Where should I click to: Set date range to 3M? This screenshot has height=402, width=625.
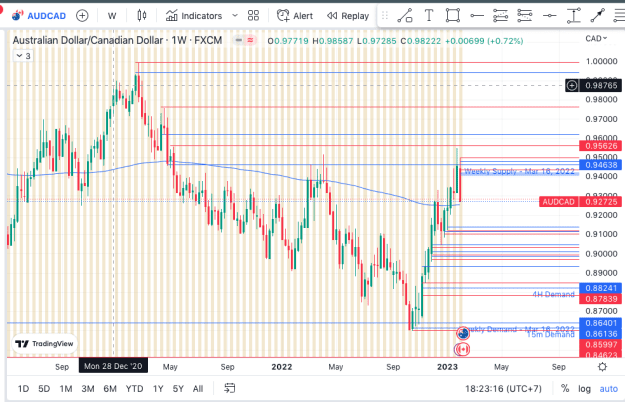(x=88, y=388)
